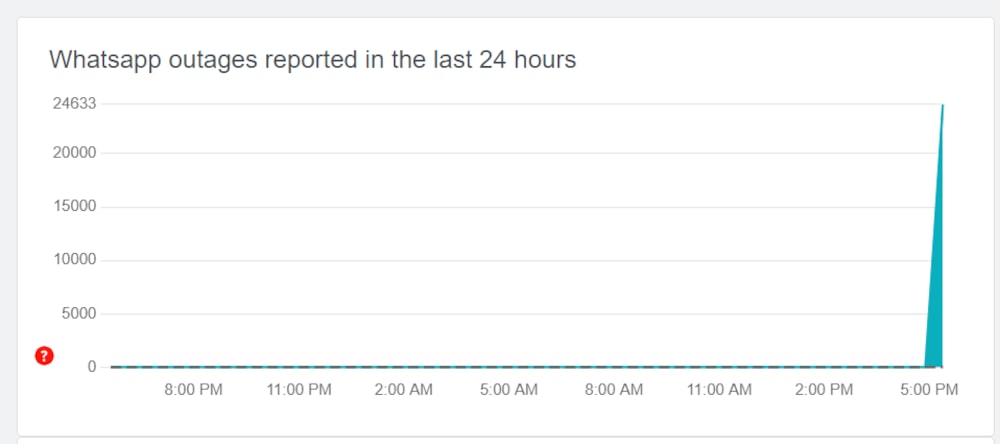The width and height of the screenshot is (1000, 444).
Task: Click the 20000 y-axis label
Action: tap(74, 153)
